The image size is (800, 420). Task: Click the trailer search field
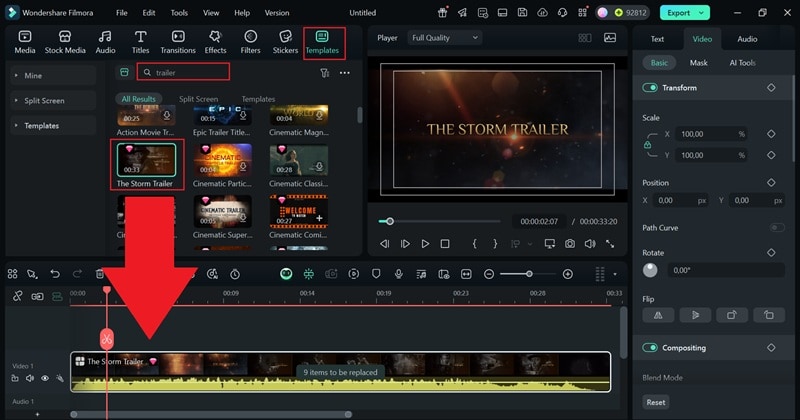click(183, 72)
